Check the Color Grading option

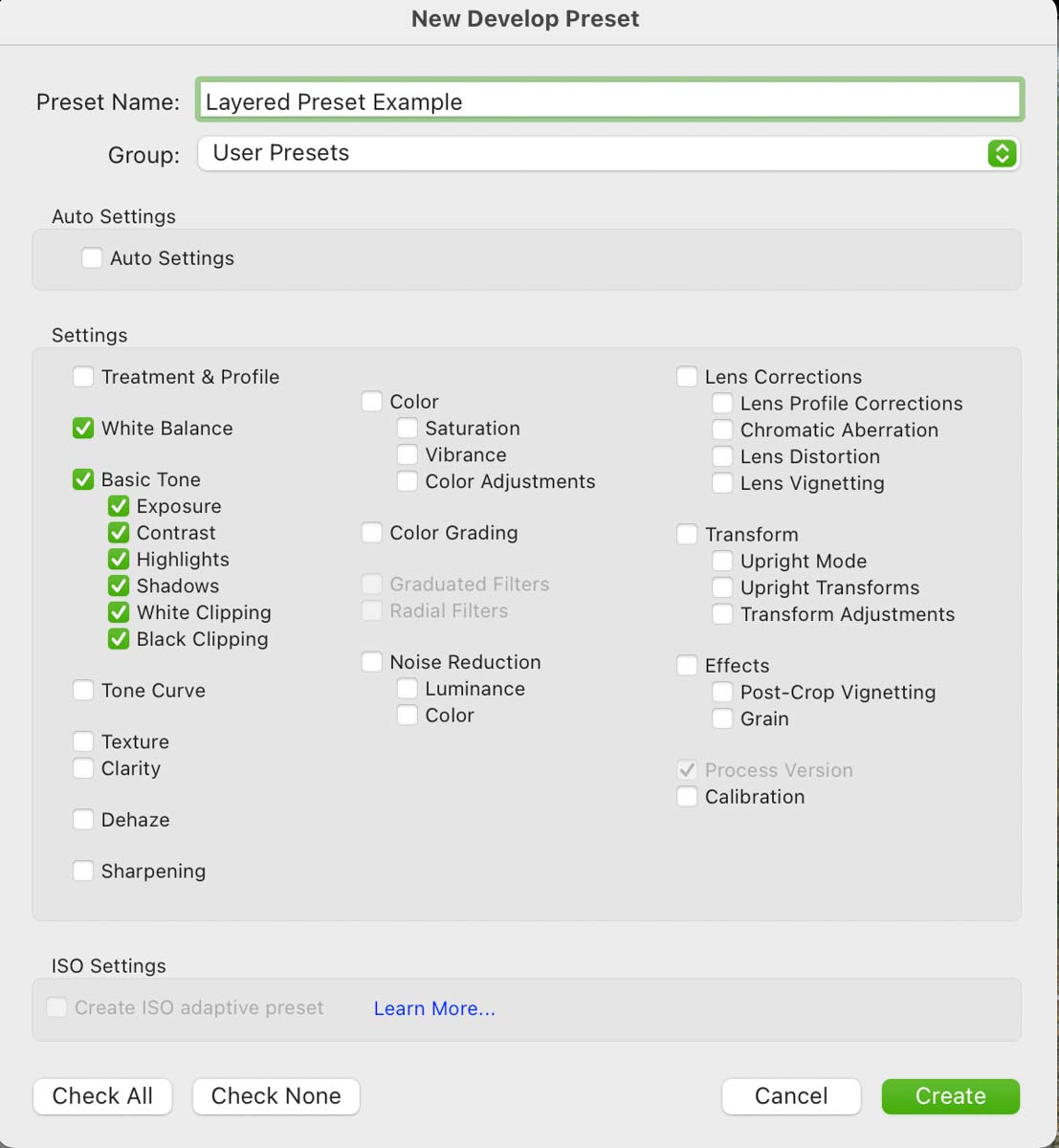pyautogui.click(x=372, y=532)
